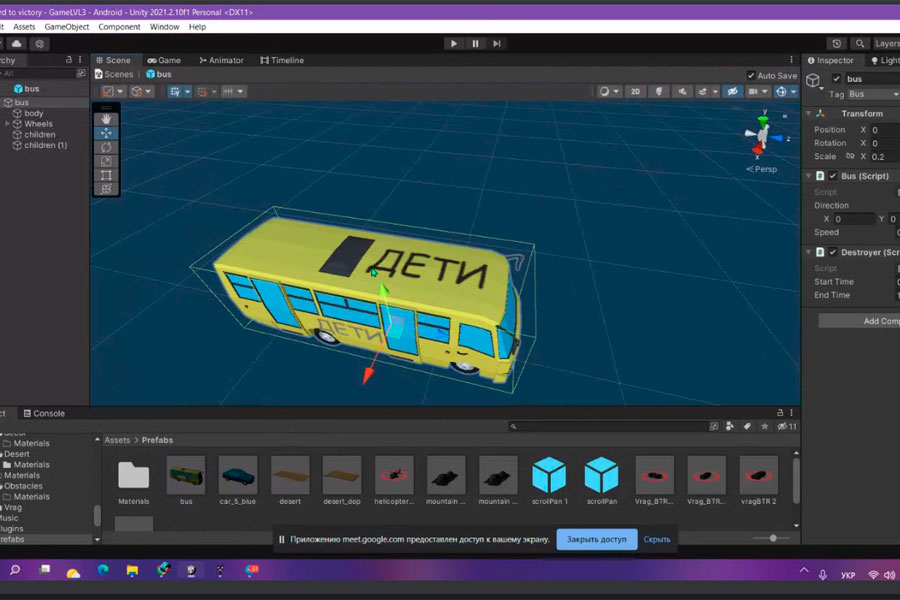Toggle 2D view mode in scene
The height and width of the screenshot is (600, 900).
pyautogui.click(x=634, y=91)
